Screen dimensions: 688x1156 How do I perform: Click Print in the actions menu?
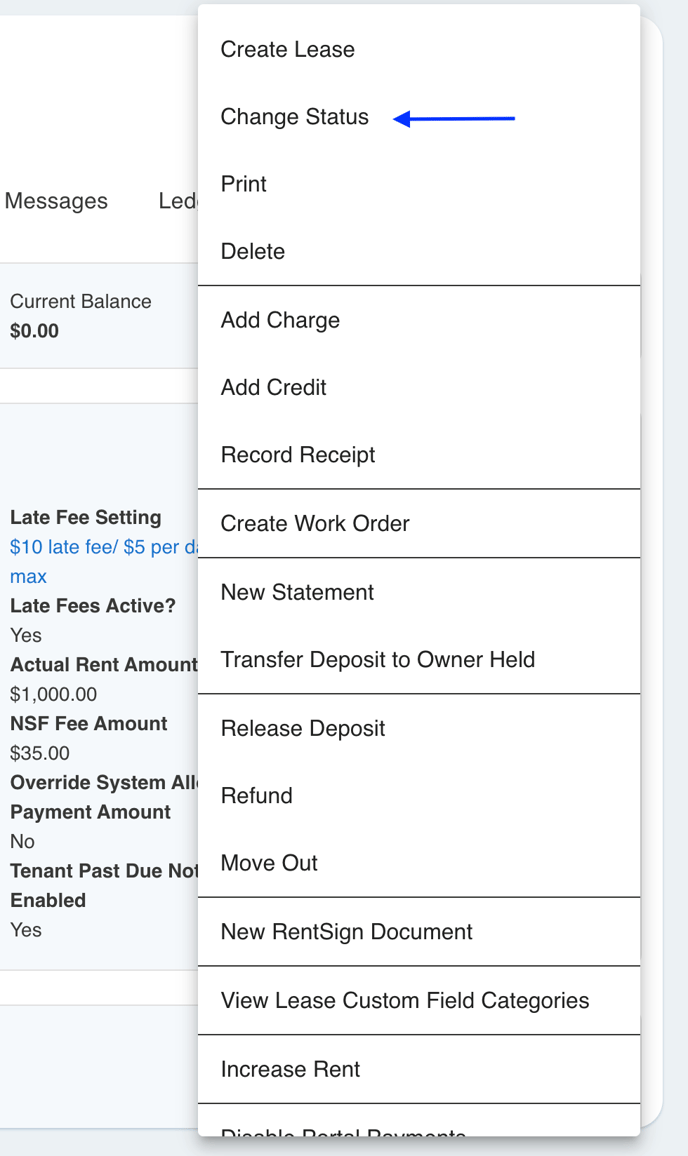pos(244,184)
